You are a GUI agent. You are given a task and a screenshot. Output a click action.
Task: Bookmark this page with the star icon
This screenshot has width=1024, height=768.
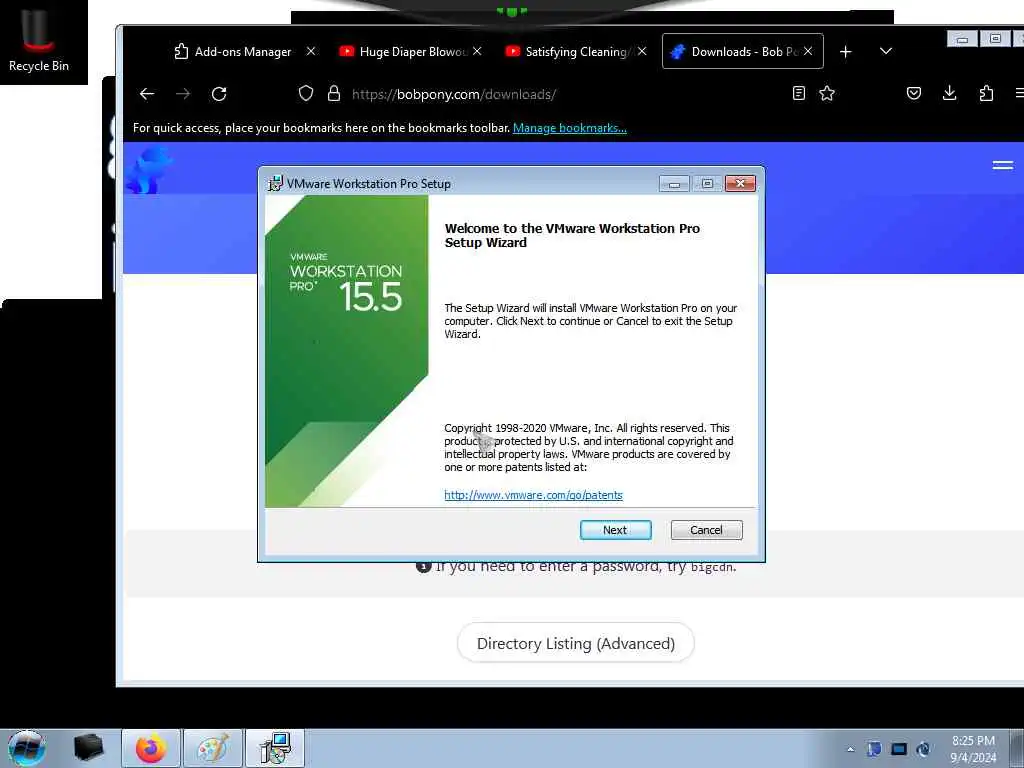827,93
